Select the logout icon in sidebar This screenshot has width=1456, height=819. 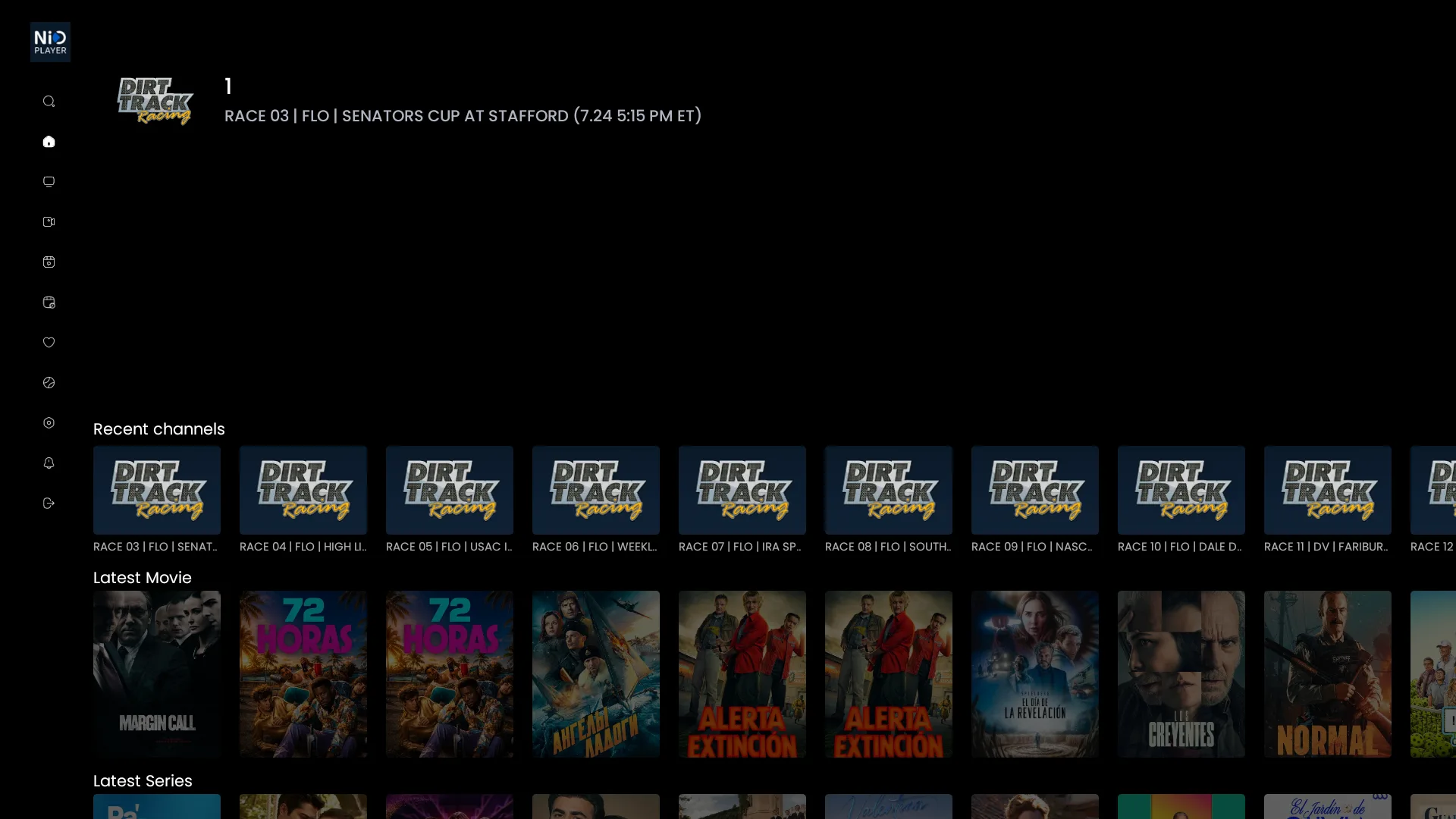(49, 504)
